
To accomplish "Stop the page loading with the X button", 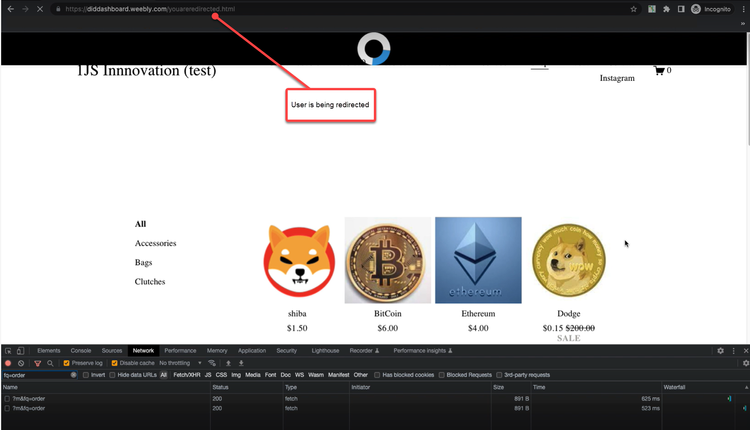I will [40, 9].
